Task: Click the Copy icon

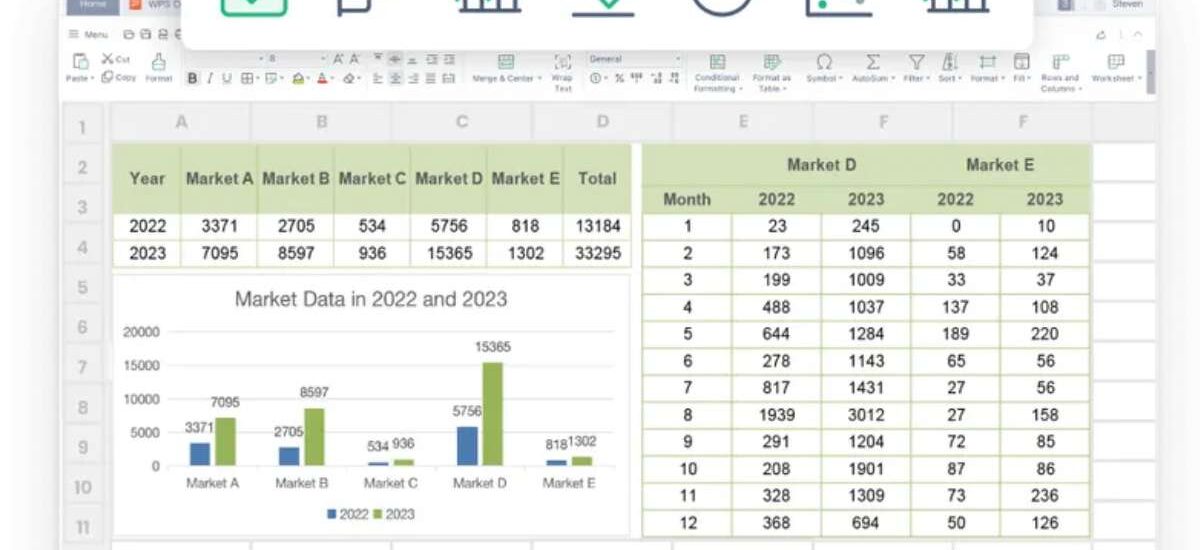Action: pyautogui.click(x=108, y=77)
